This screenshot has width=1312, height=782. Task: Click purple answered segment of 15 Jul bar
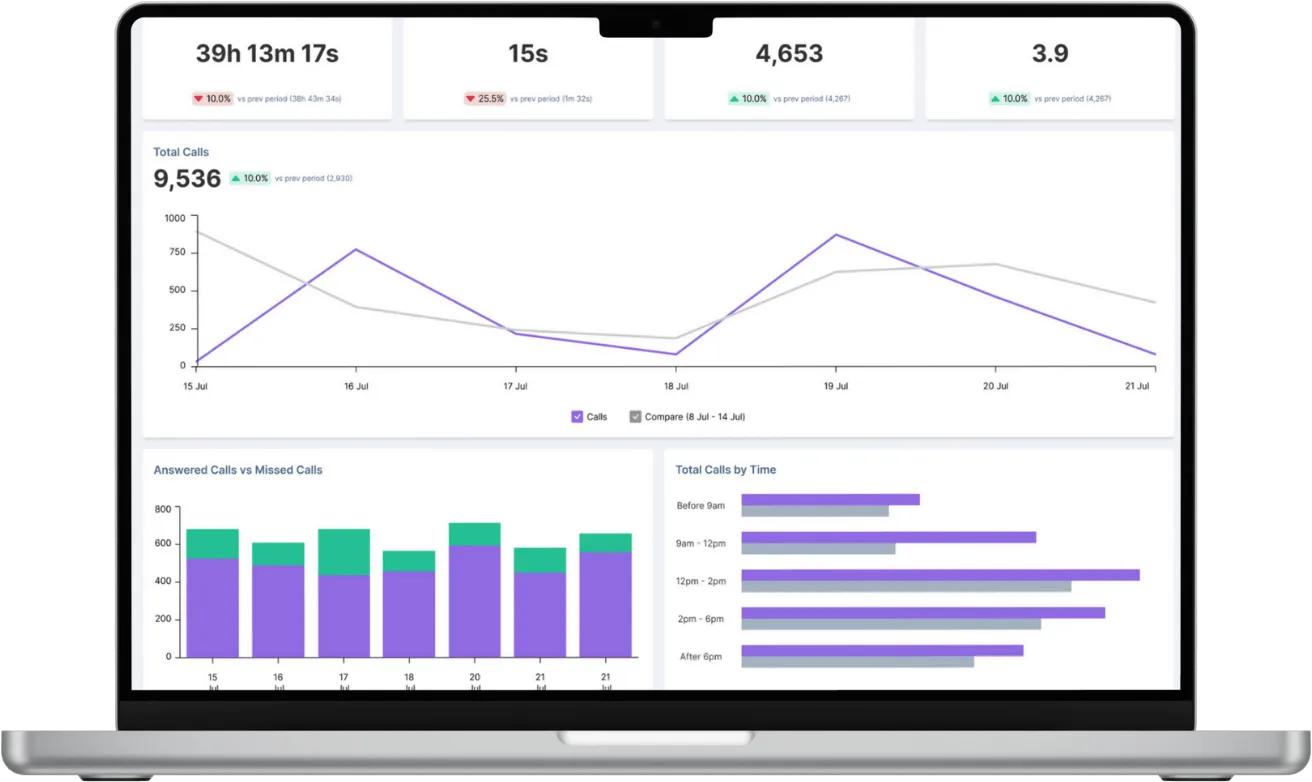212,607
